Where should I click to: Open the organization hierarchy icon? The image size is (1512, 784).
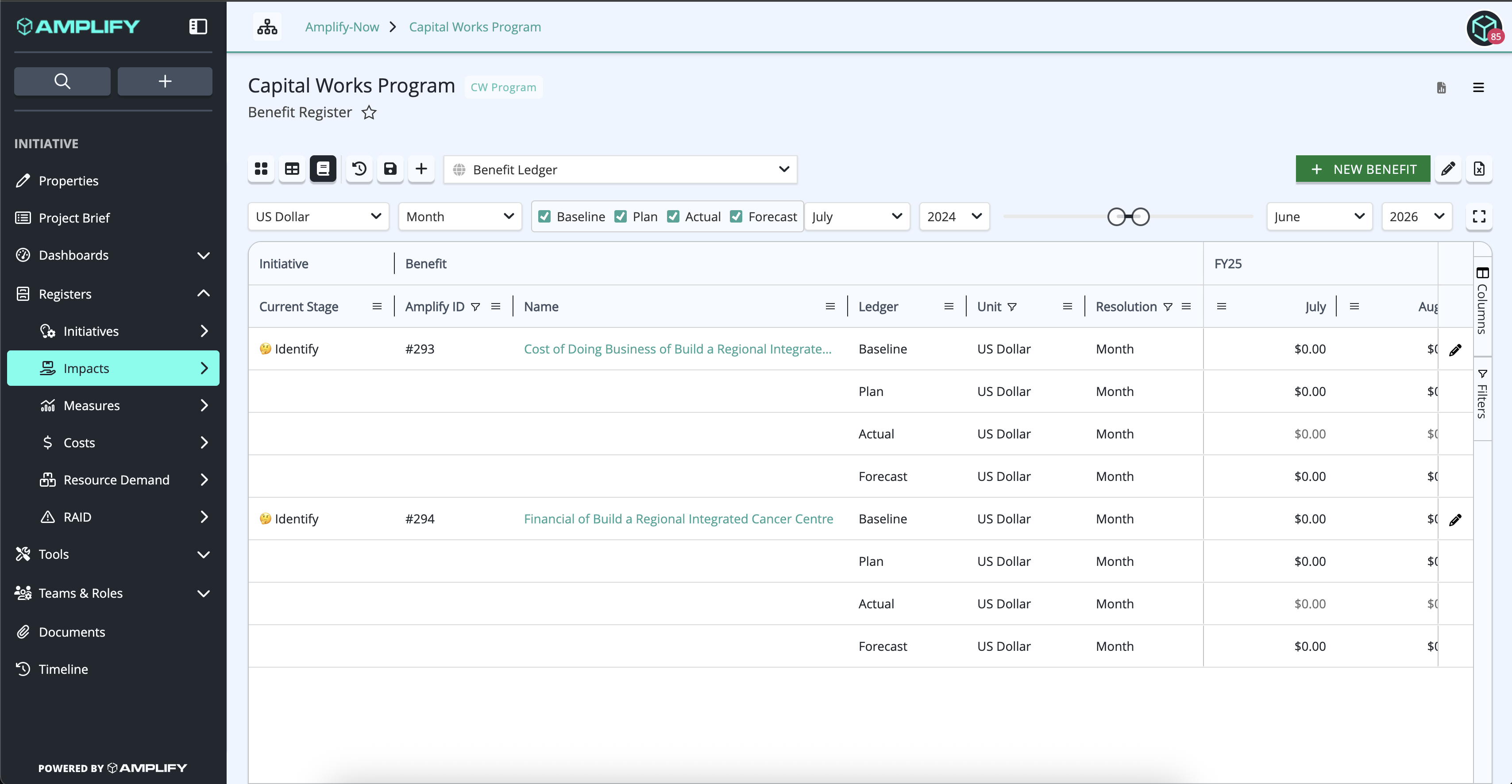267,27
